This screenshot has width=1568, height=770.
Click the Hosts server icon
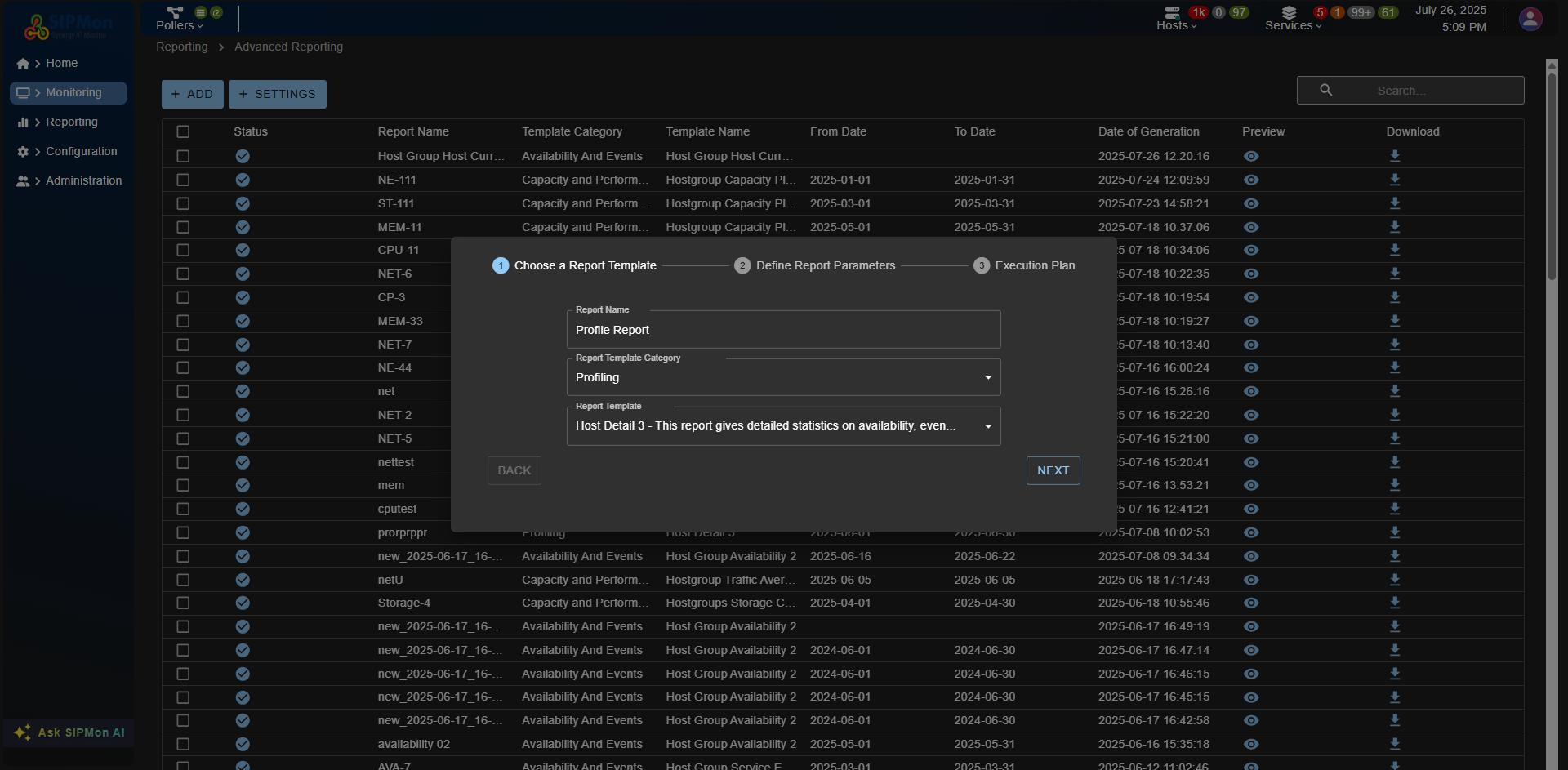tap(1173, 14)
